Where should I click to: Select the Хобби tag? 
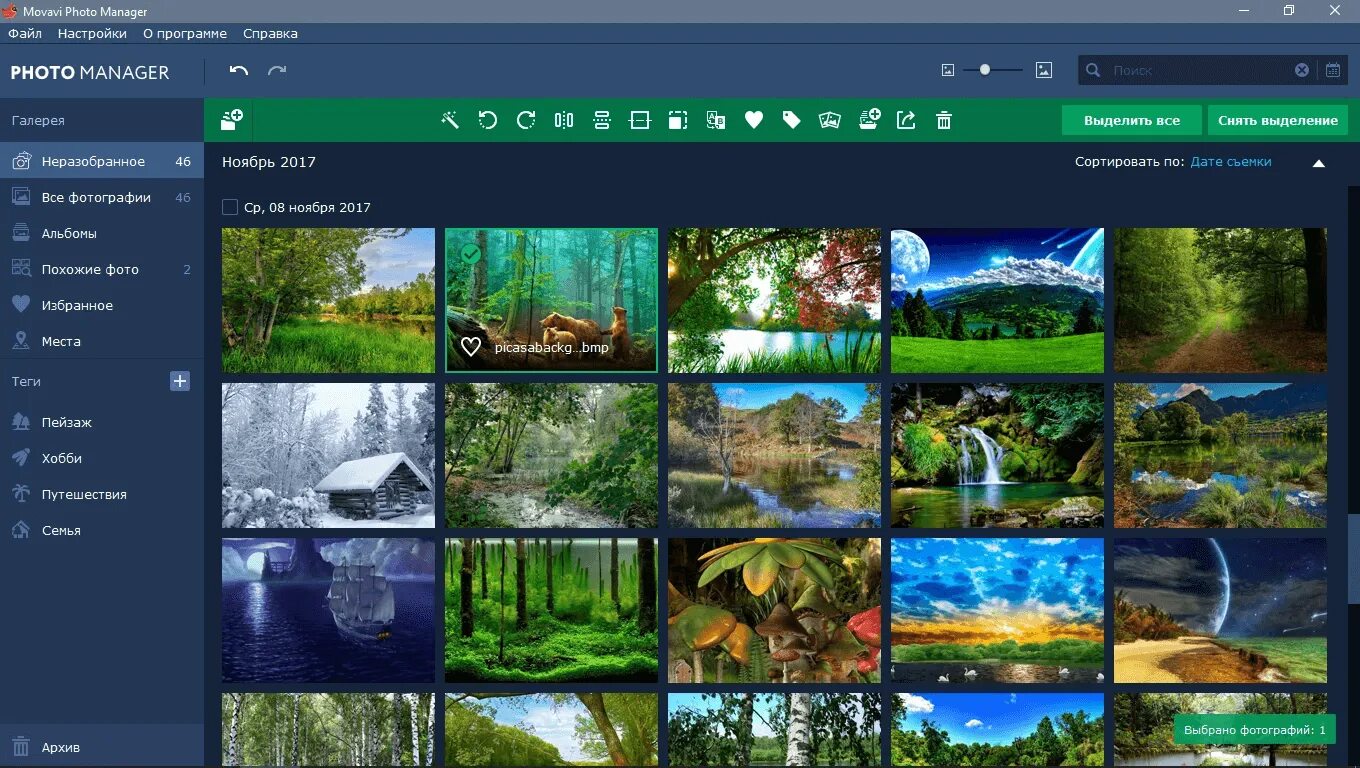101,458
